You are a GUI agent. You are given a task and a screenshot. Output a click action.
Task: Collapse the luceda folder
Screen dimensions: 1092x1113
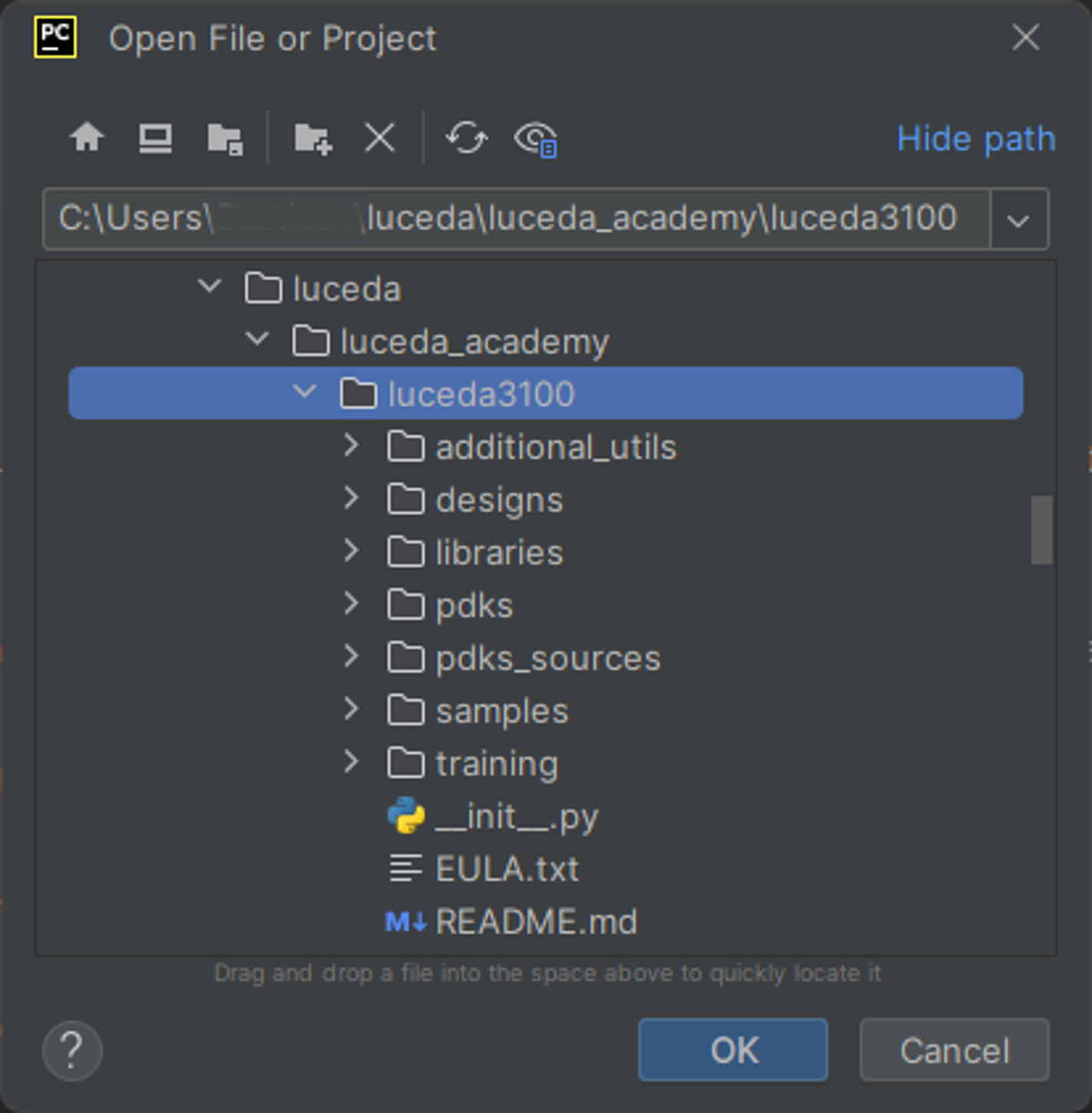coord(209,288)
